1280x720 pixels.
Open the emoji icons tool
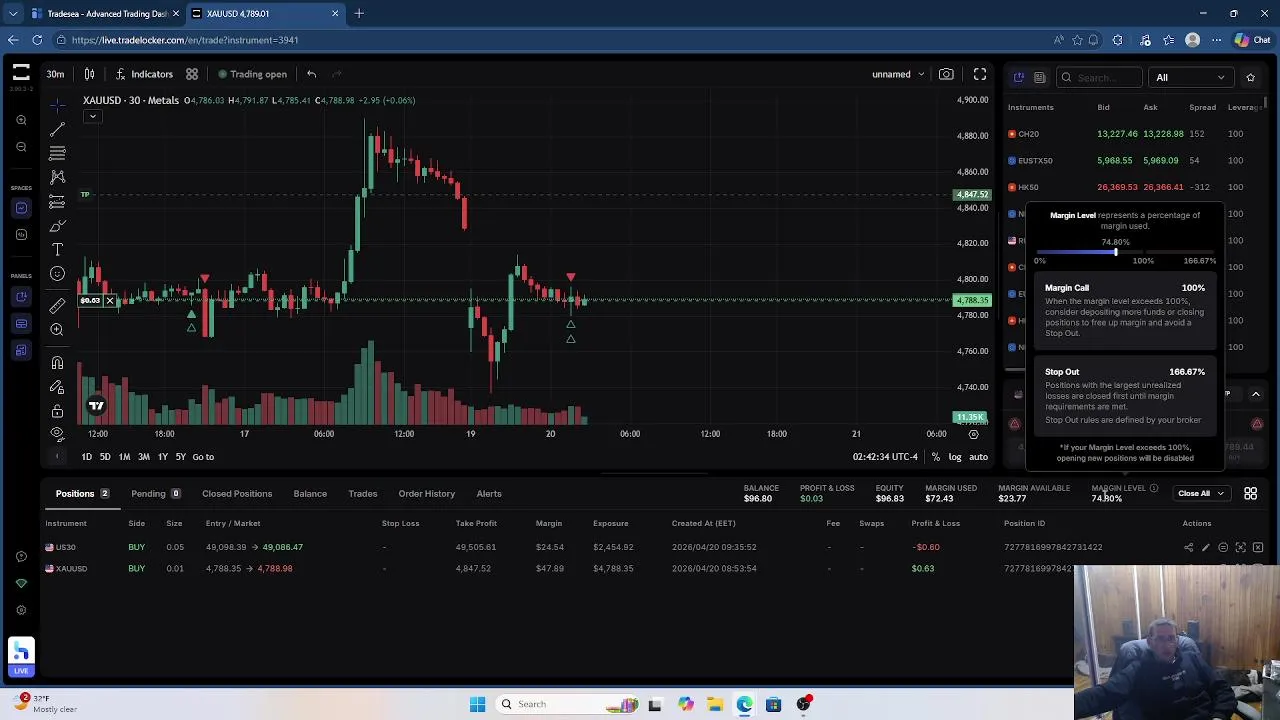pos(57,274)
